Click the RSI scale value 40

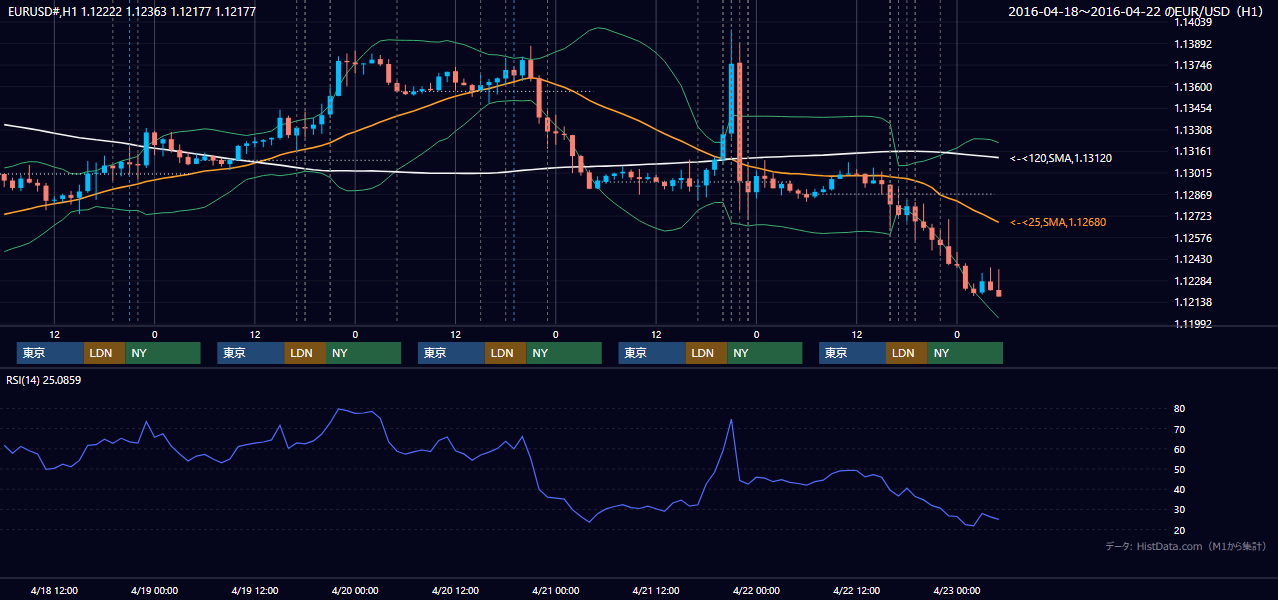click(1179, 490)
